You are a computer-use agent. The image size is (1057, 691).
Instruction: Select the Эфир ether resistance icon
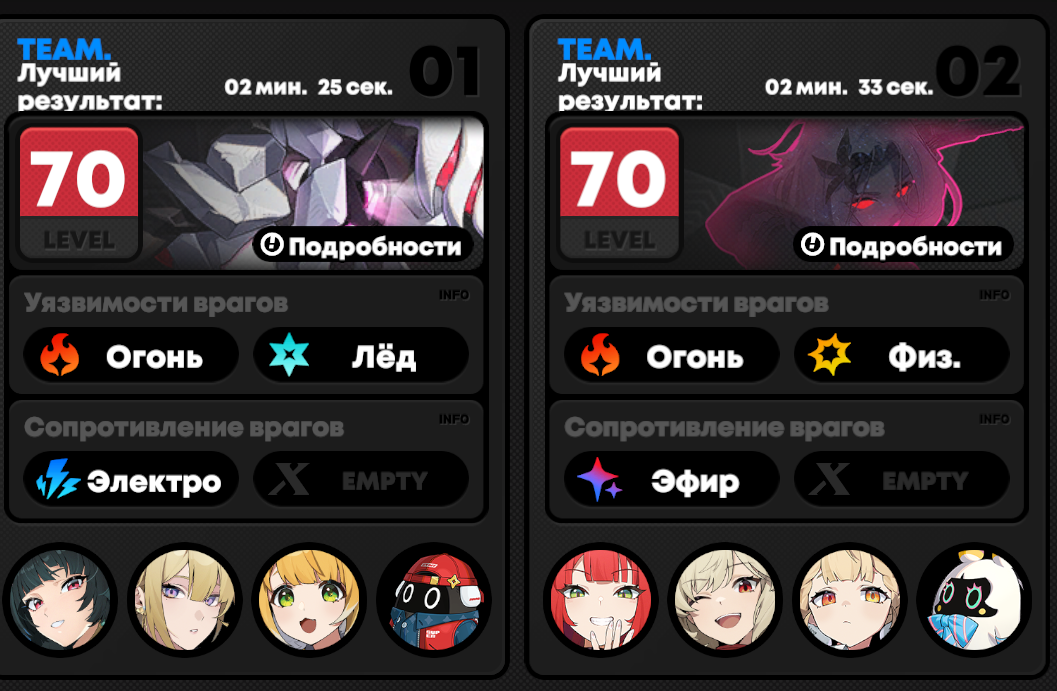[599, 479]
